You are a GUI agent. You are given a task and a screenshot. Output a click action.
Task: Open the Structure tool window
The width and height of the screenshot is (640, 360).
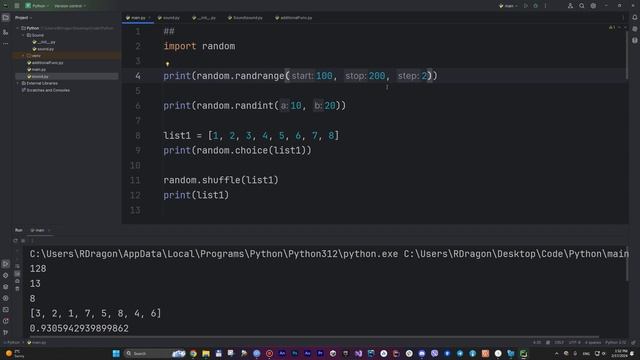pyautogui.click(x=5, y=32)
